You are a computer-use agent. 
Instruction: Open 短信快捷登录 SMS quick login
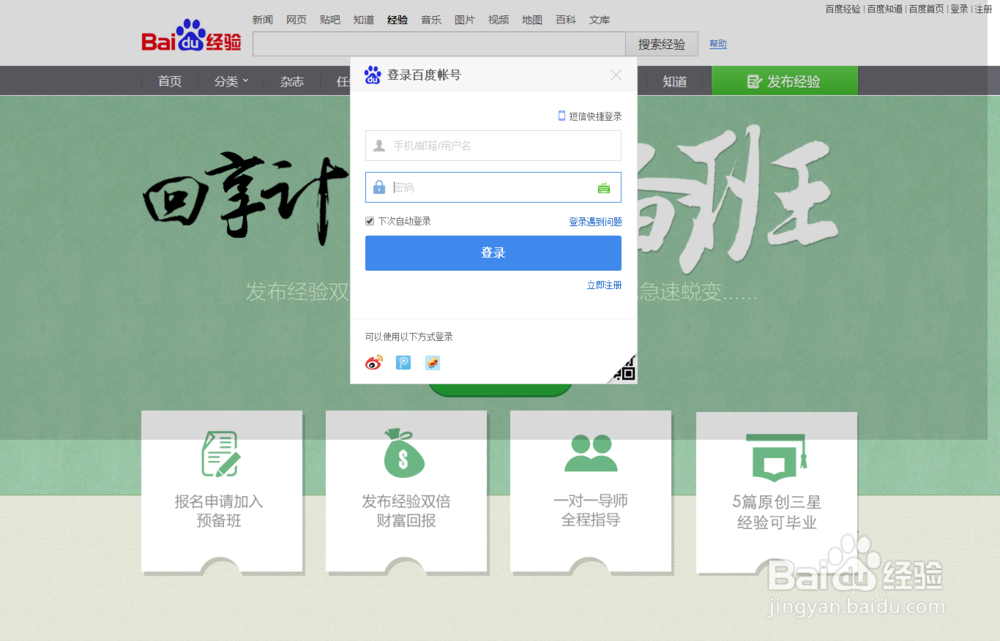tap(590, 116)
